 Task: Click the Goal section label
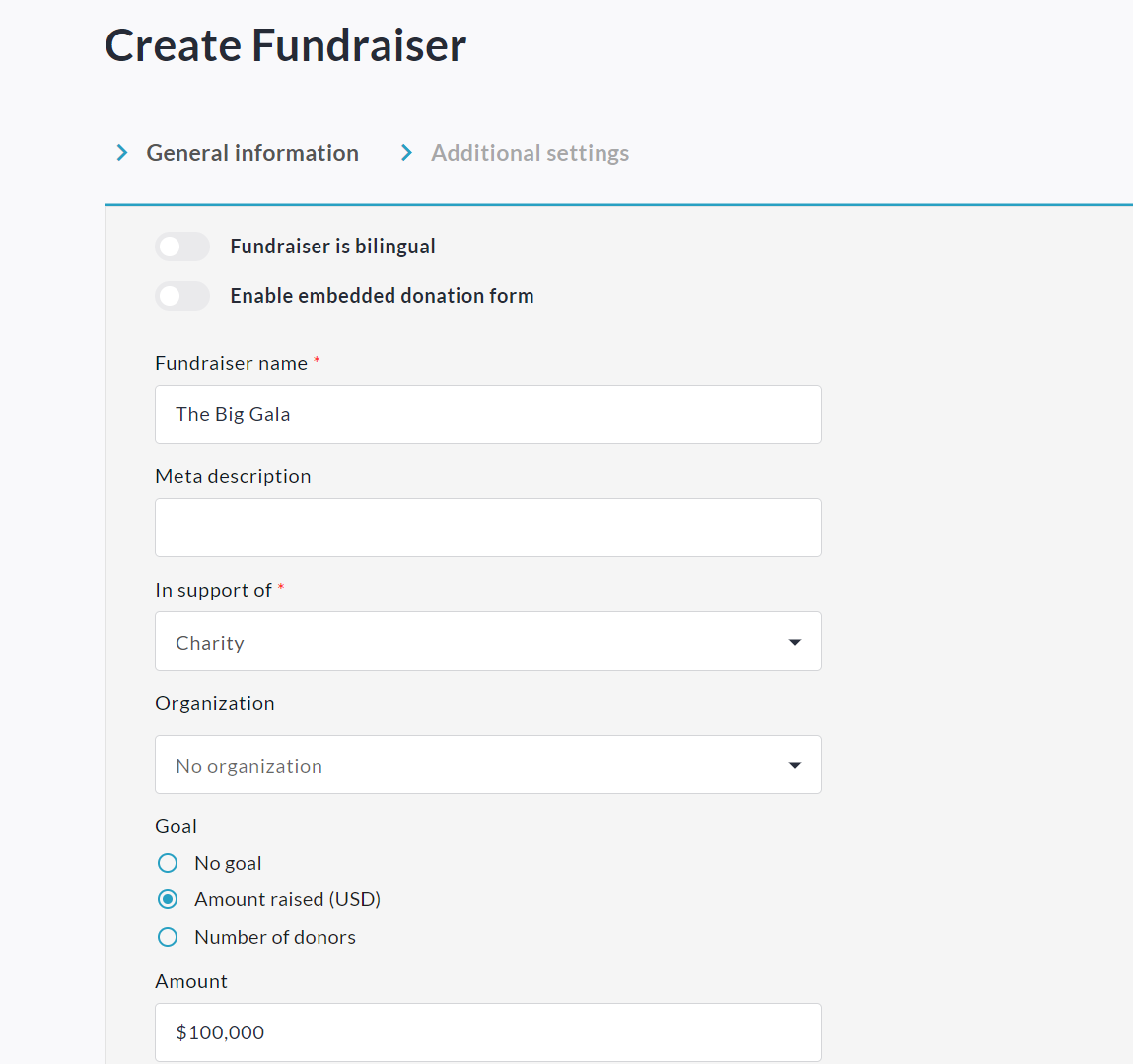pos(177,826)
